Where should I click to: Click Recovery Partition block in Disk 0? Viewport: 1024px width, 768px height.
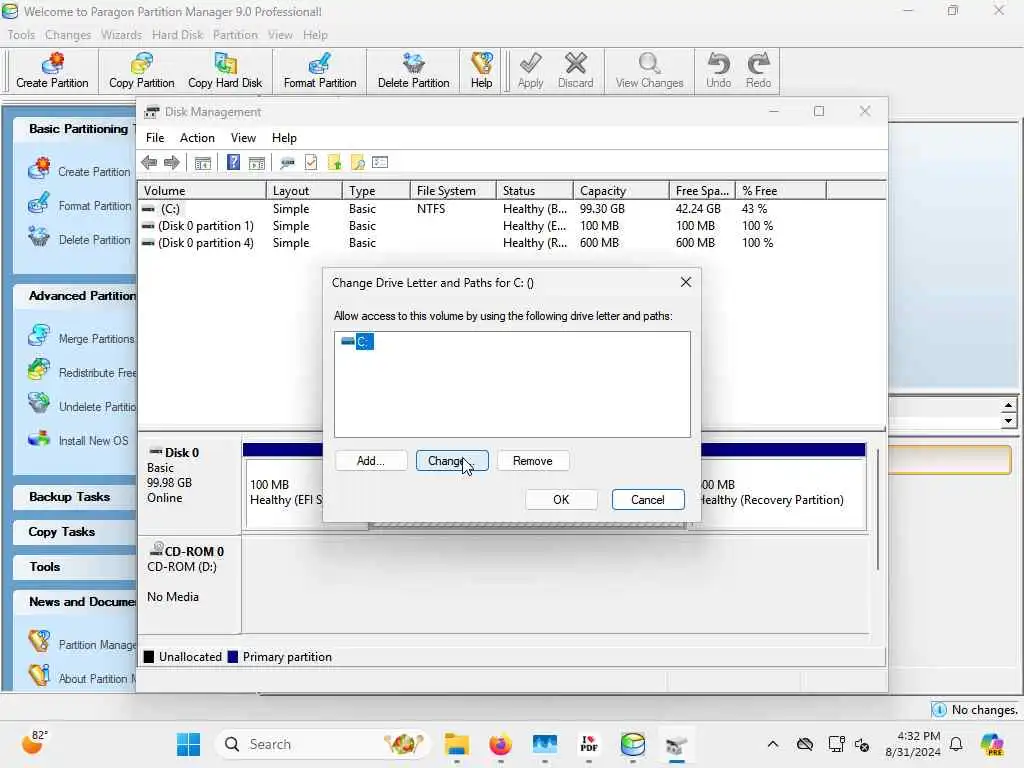point(783,493)
